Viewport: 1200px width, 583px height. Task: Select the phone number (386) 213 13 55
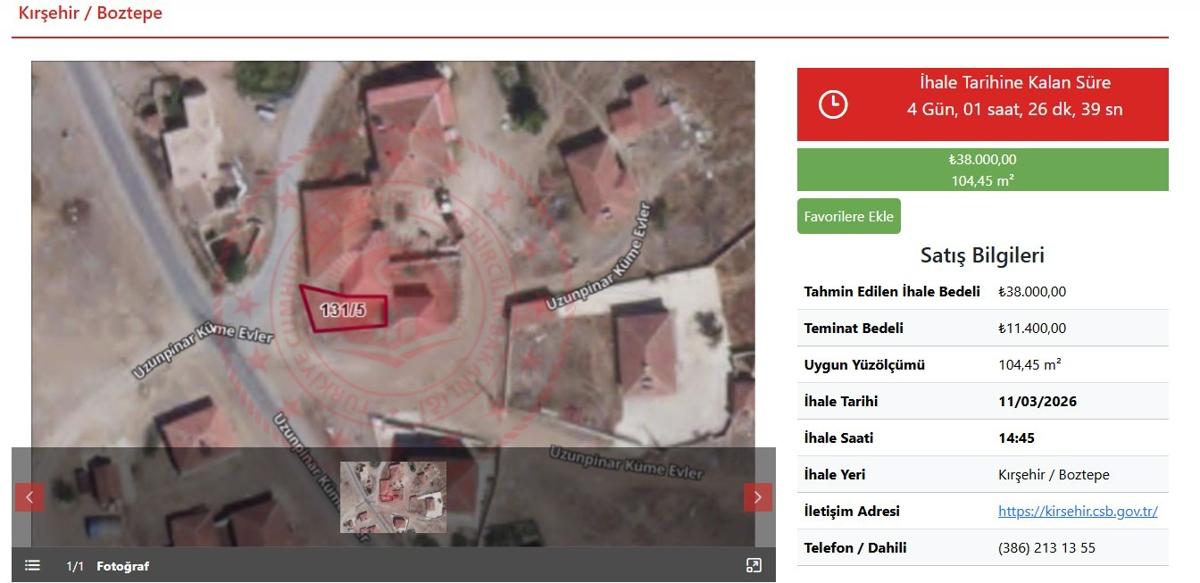tap(1046, 548)
